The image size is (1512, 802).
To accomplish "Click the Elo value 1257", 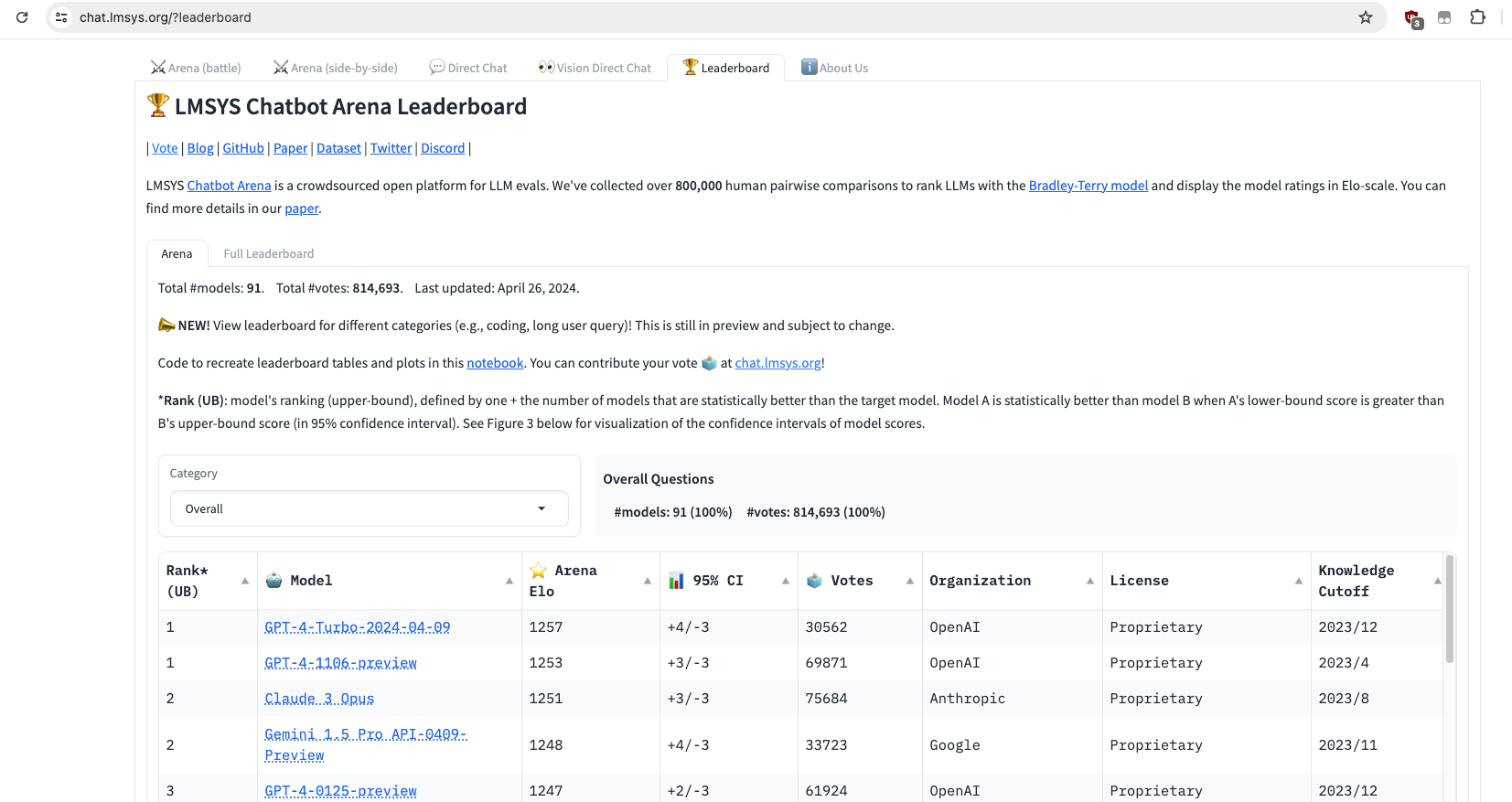I will click(546, 627).
